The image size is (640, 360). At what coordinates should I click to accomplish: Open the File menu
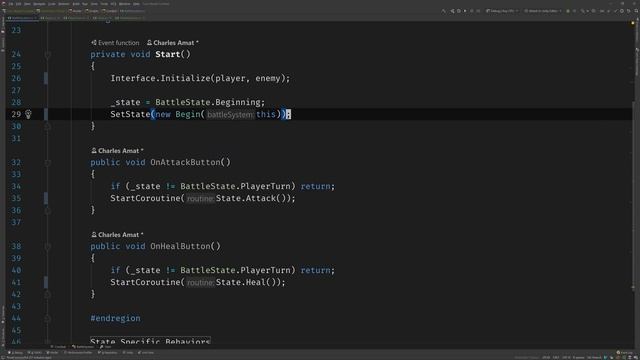click(x=11, y=4)
